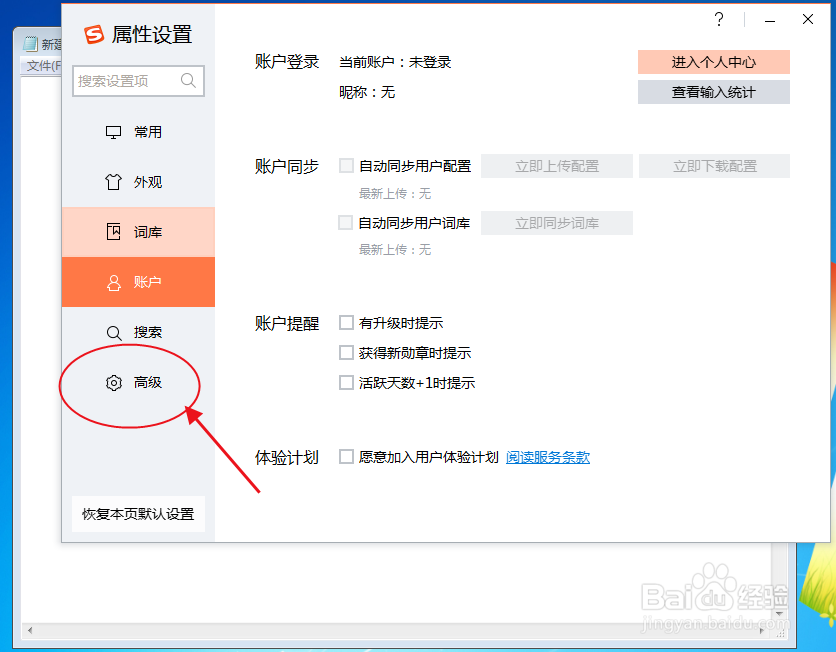Open the 搜索 search settings icon

click(113, 332)
